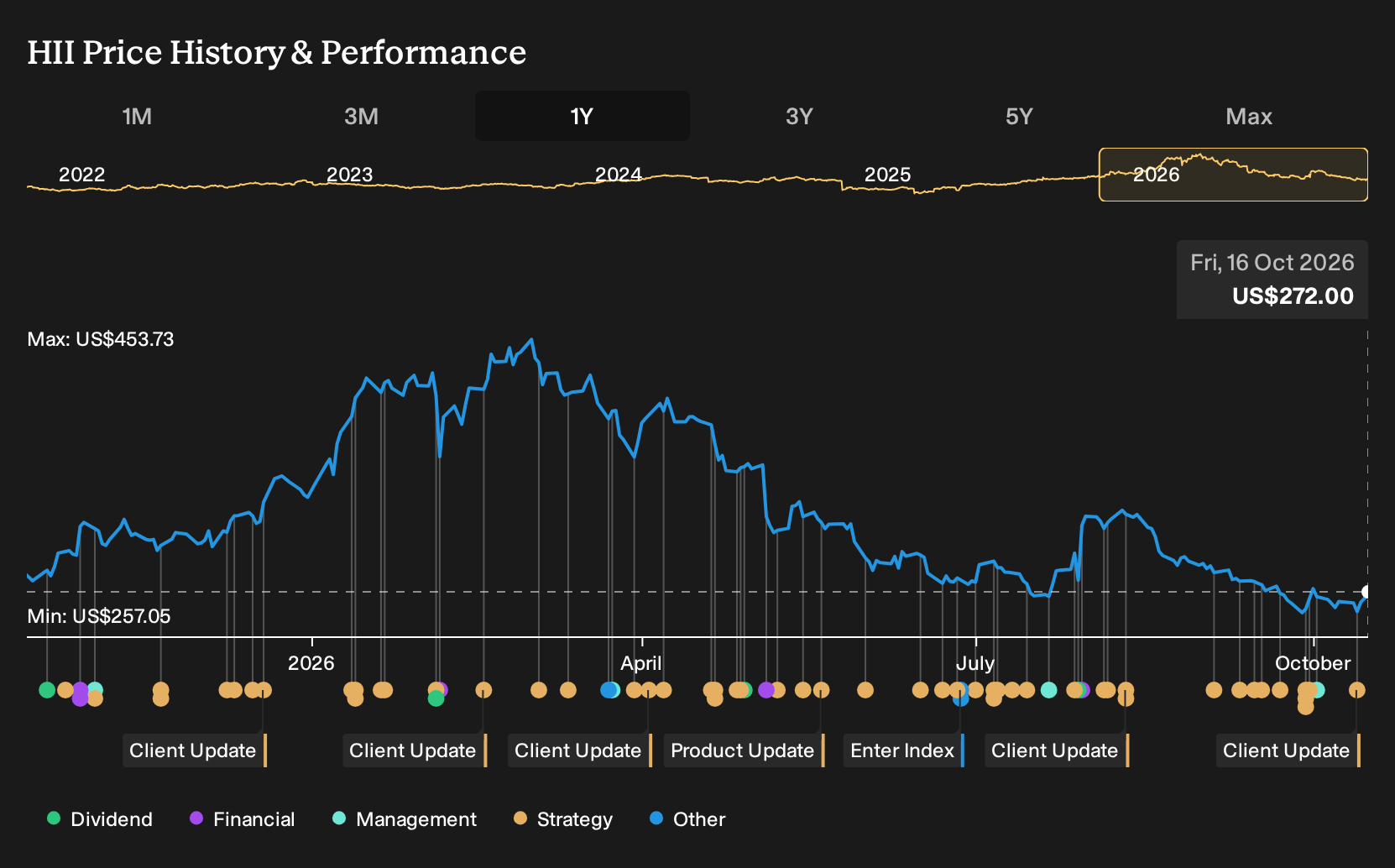This screenshot has width=1395, height=868.
Task: Click the July axis label
Action: [x=975, y=663]
